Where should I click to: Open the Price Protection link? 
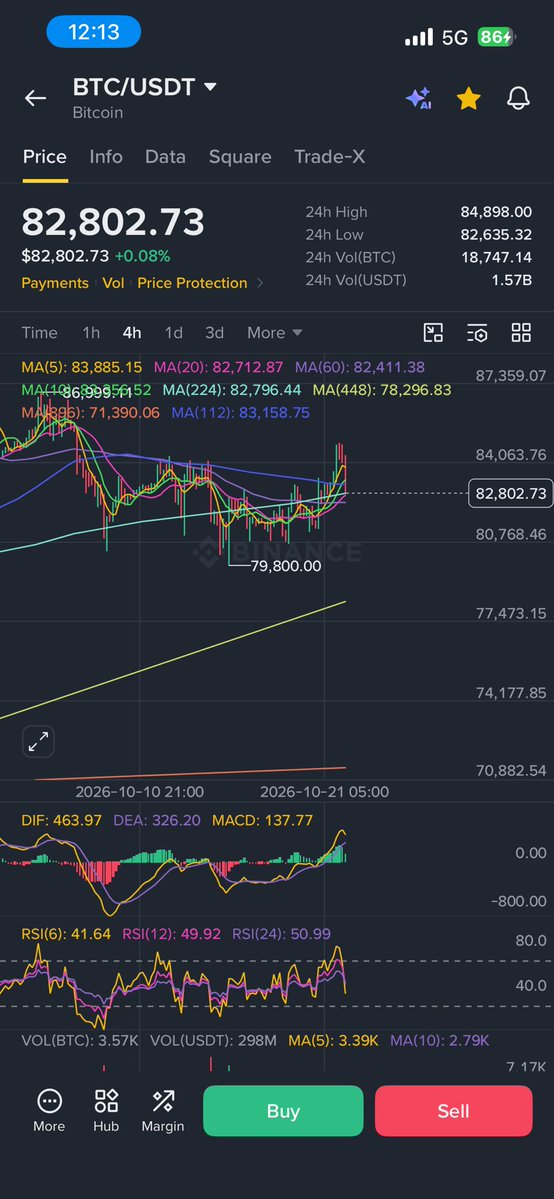point(192,283)
